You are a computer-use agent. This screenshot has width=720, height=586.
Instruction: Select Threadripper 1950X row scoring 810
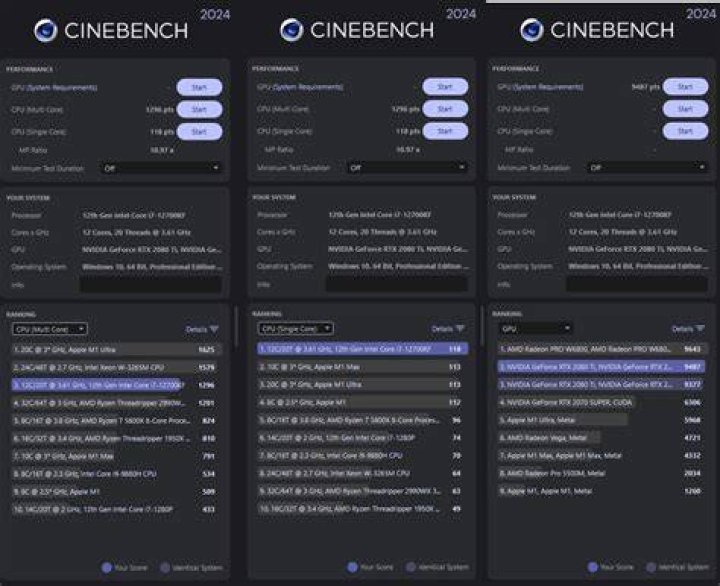[117, 439]
